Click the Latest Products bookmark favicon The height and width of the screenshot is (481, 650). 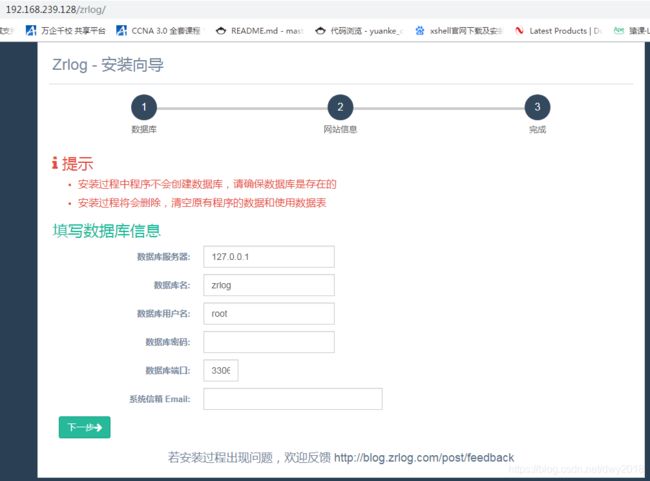(x=519, y=31)
